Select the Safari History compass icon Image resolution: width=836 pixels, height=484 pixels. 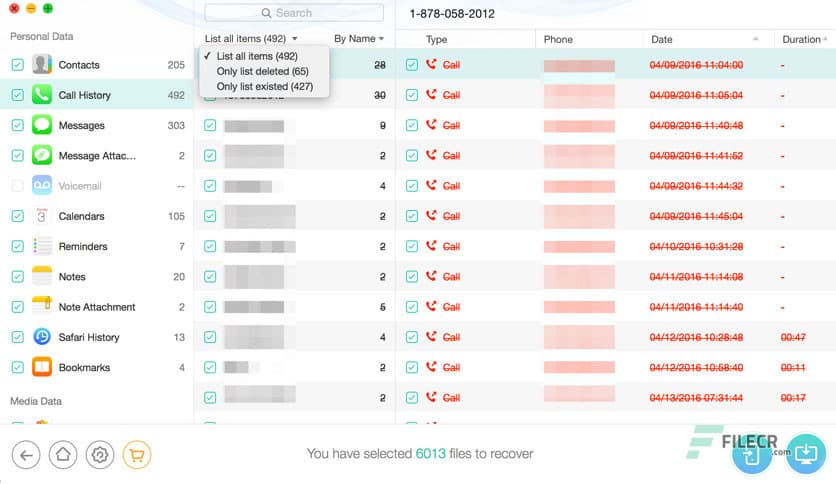tap(42, 337)
